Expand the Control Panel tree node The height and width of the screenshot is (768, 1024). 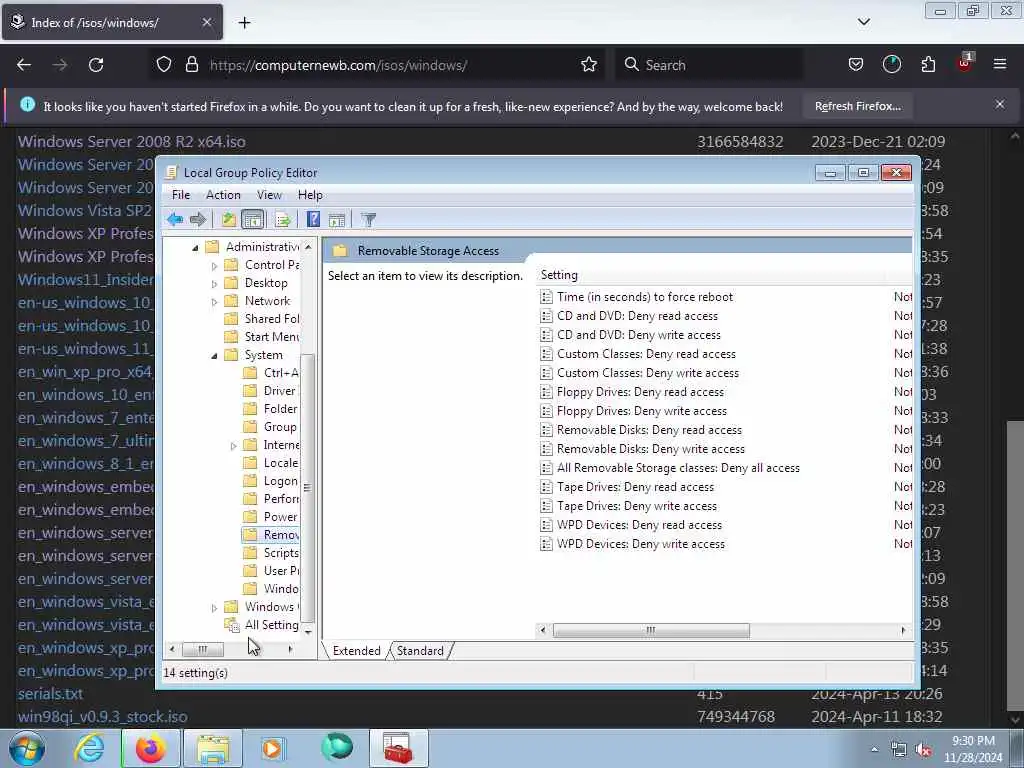point(214,266)
